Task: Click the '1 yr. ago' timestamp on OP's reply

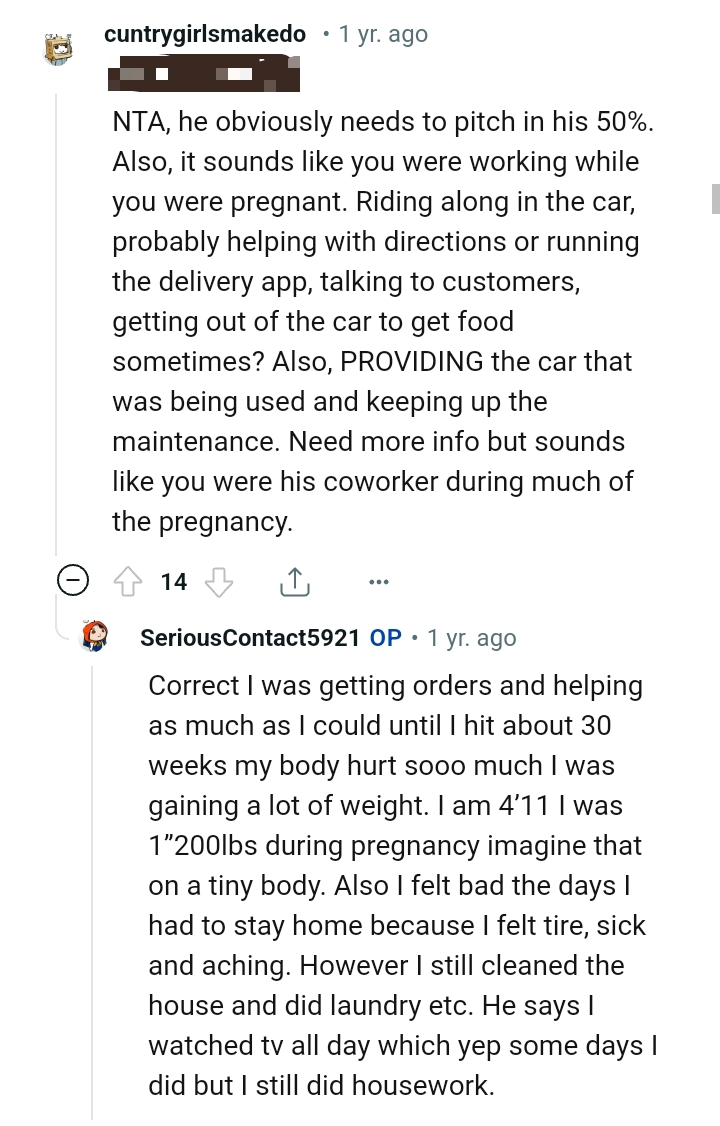Action: pos(470,637)
